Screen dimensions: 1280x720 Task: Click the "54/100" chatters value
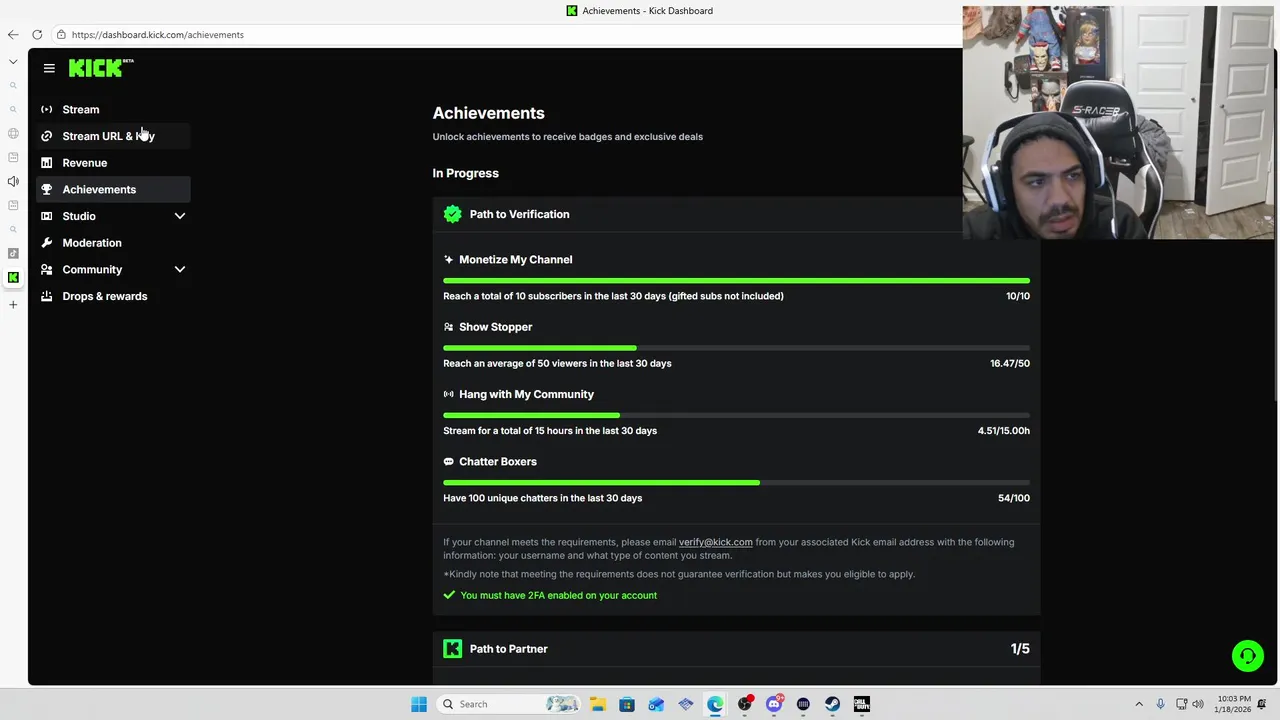click(x=1014, y=498)
